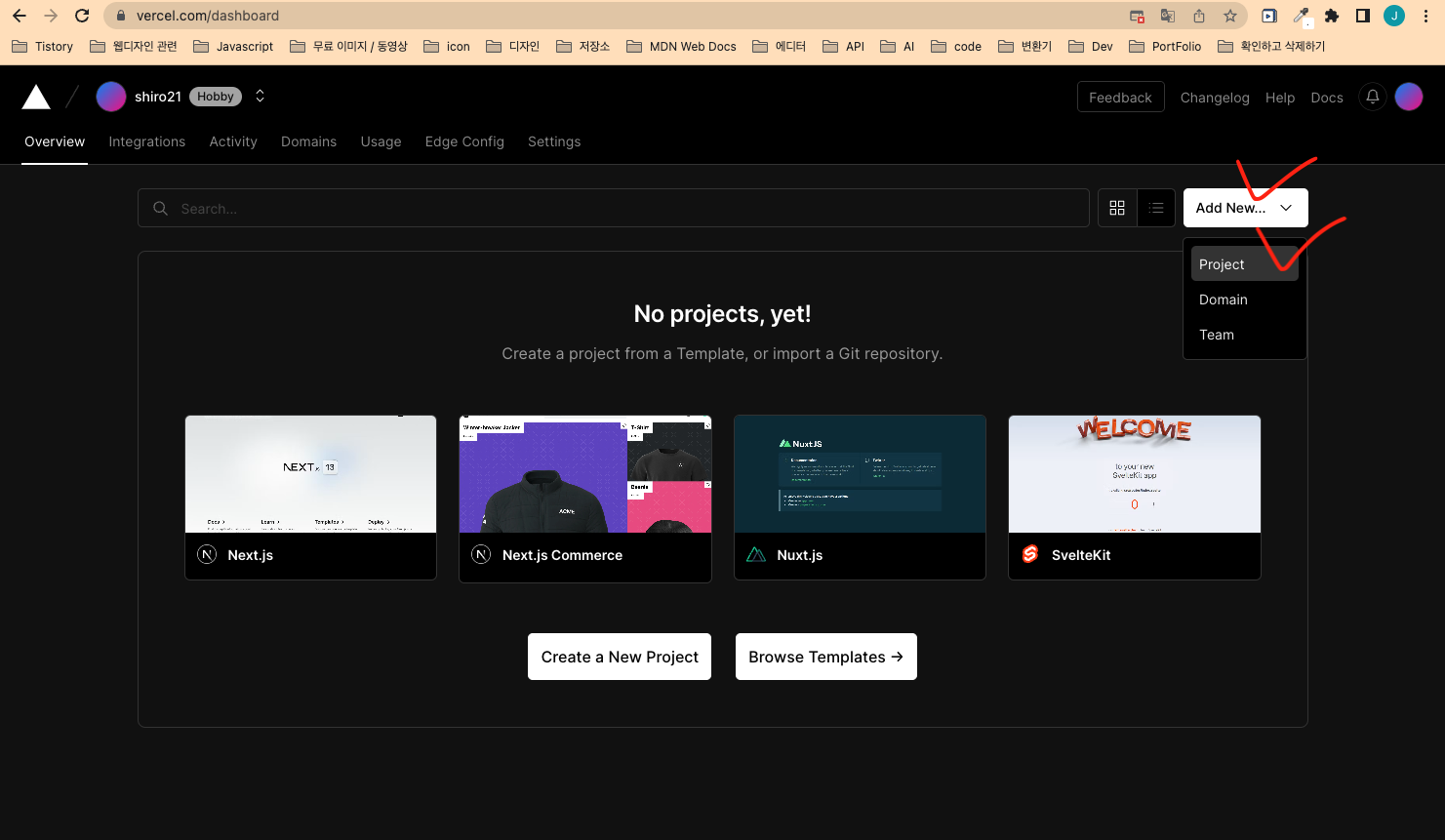1445x840 pixels.
Task: Open the shiro21 account avatar
Action: pos(111,97)
